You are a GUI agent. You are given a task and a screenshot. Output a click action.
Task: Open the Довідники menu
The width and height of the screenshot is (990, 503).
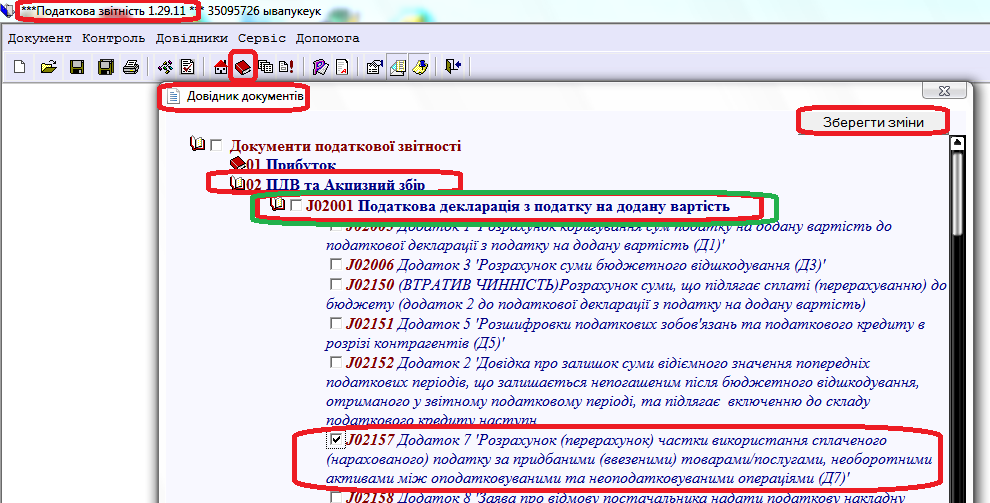click(x=192, y=38)
